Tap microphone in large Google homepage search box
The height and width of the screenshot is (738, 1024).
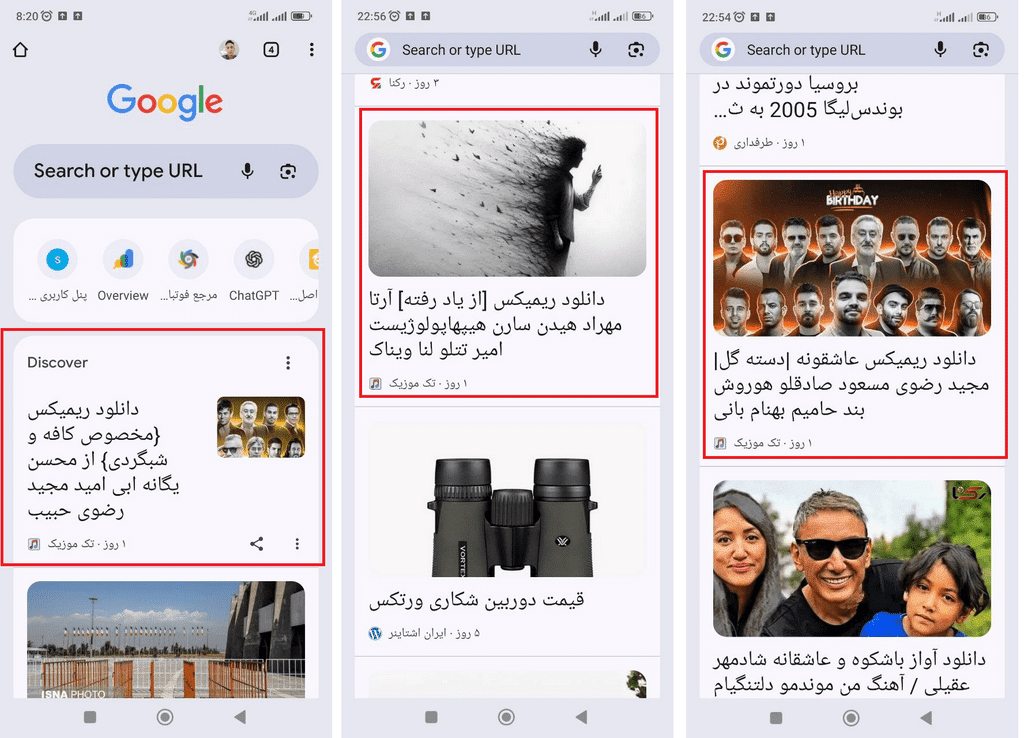pyautogui.click(x=247, y=171)
